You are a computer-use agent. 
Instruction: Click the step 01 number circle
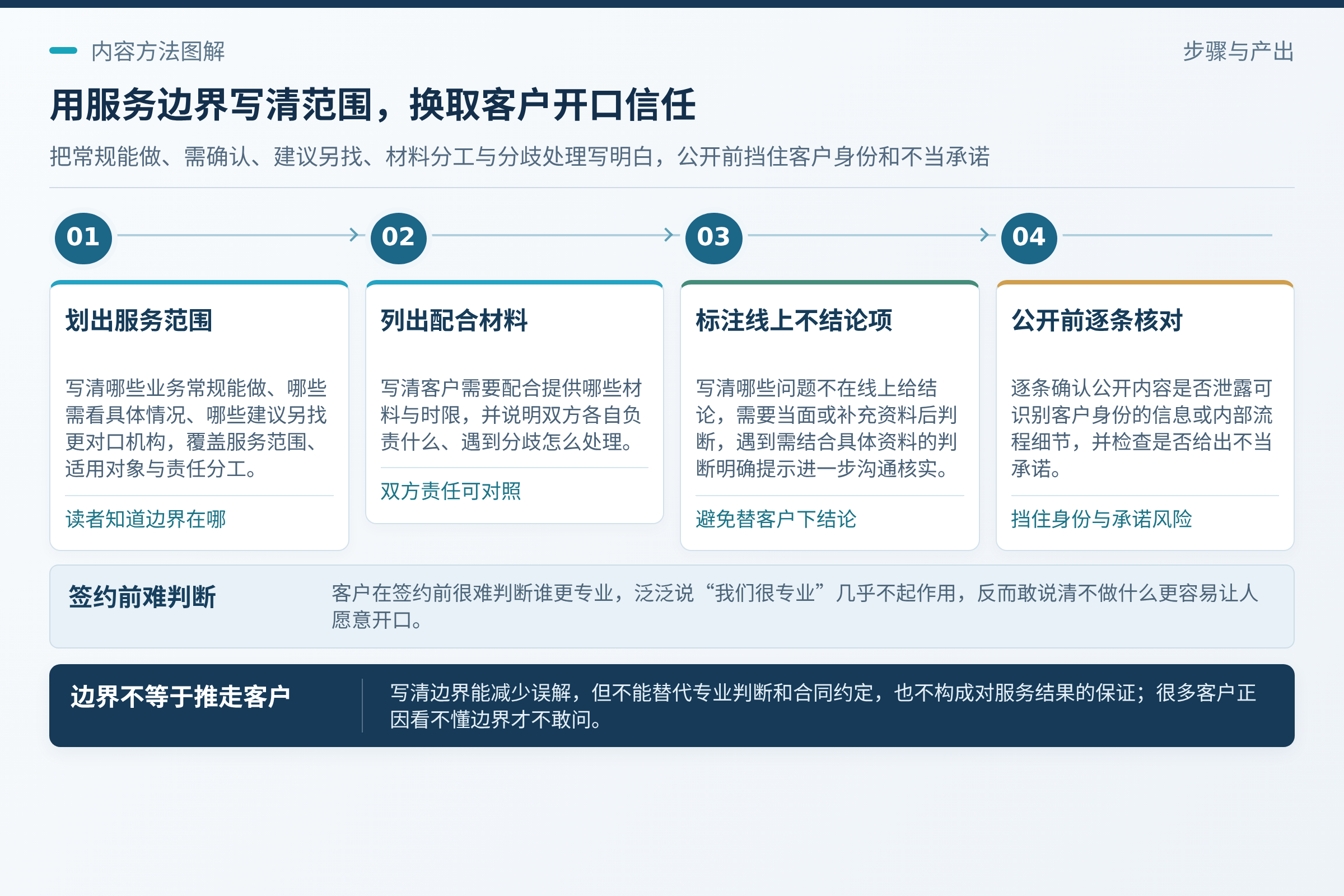point(83,237)
